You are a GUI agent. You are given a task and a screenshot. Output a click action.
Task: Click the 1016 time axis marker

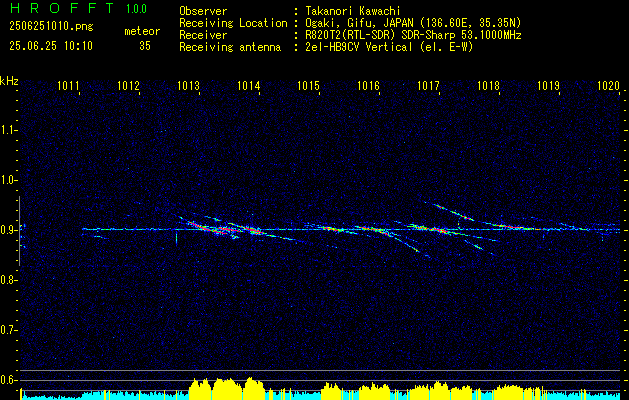[368, 85]
